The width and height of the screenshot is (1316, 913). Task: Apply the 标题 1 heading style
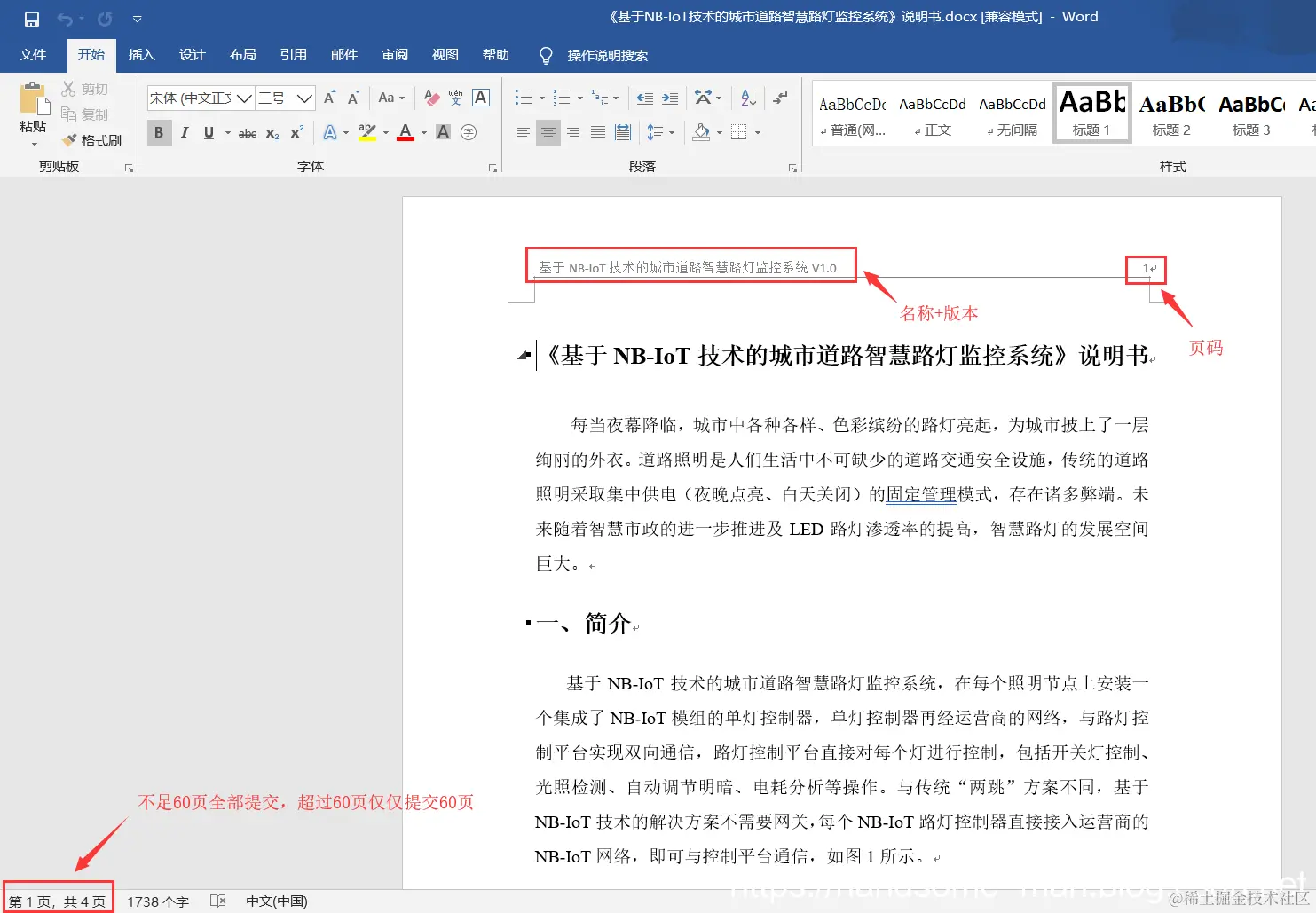[1091, 112]
